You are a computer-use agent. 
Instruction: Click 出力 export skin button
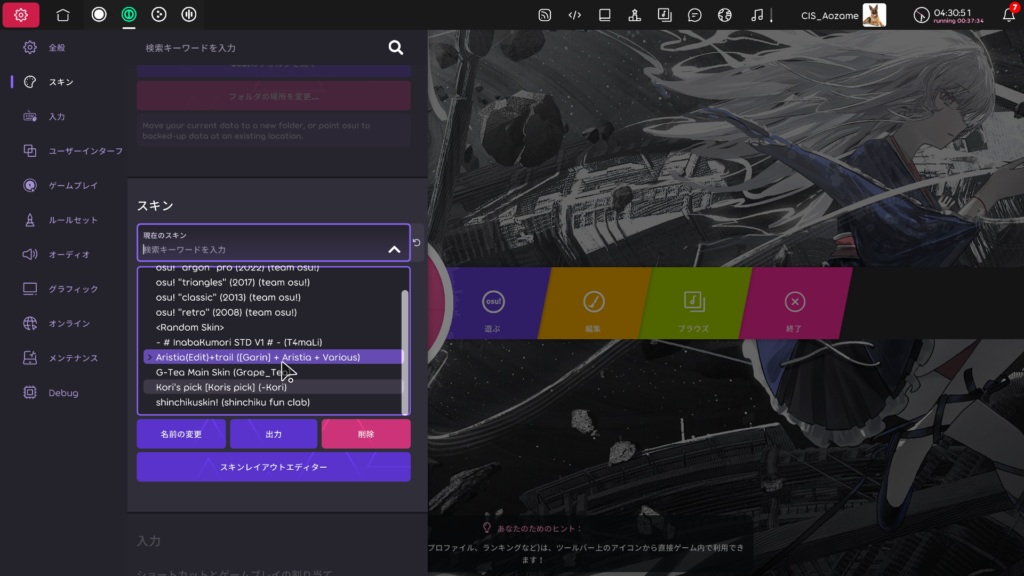pos(274,434)
